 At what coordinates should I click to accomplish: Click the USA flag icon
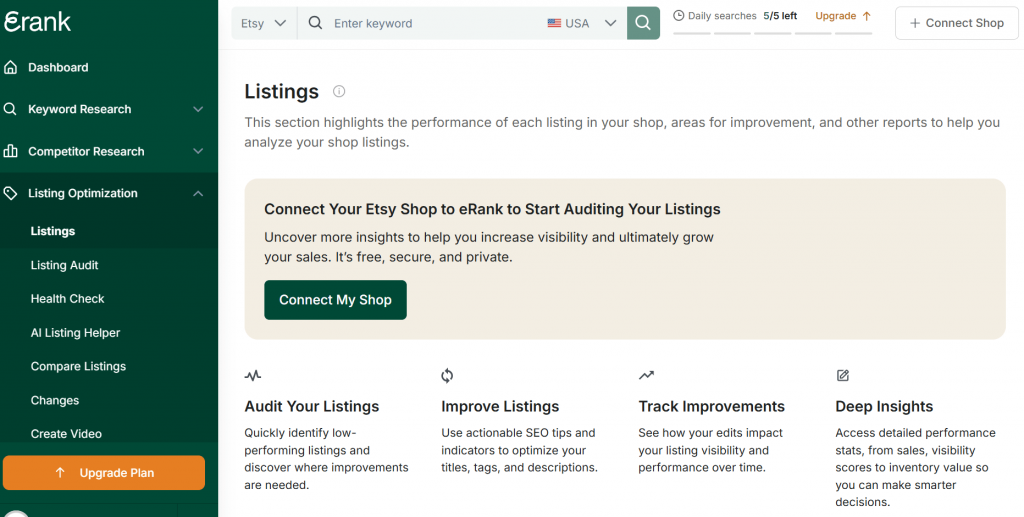[x=554, y=23]
